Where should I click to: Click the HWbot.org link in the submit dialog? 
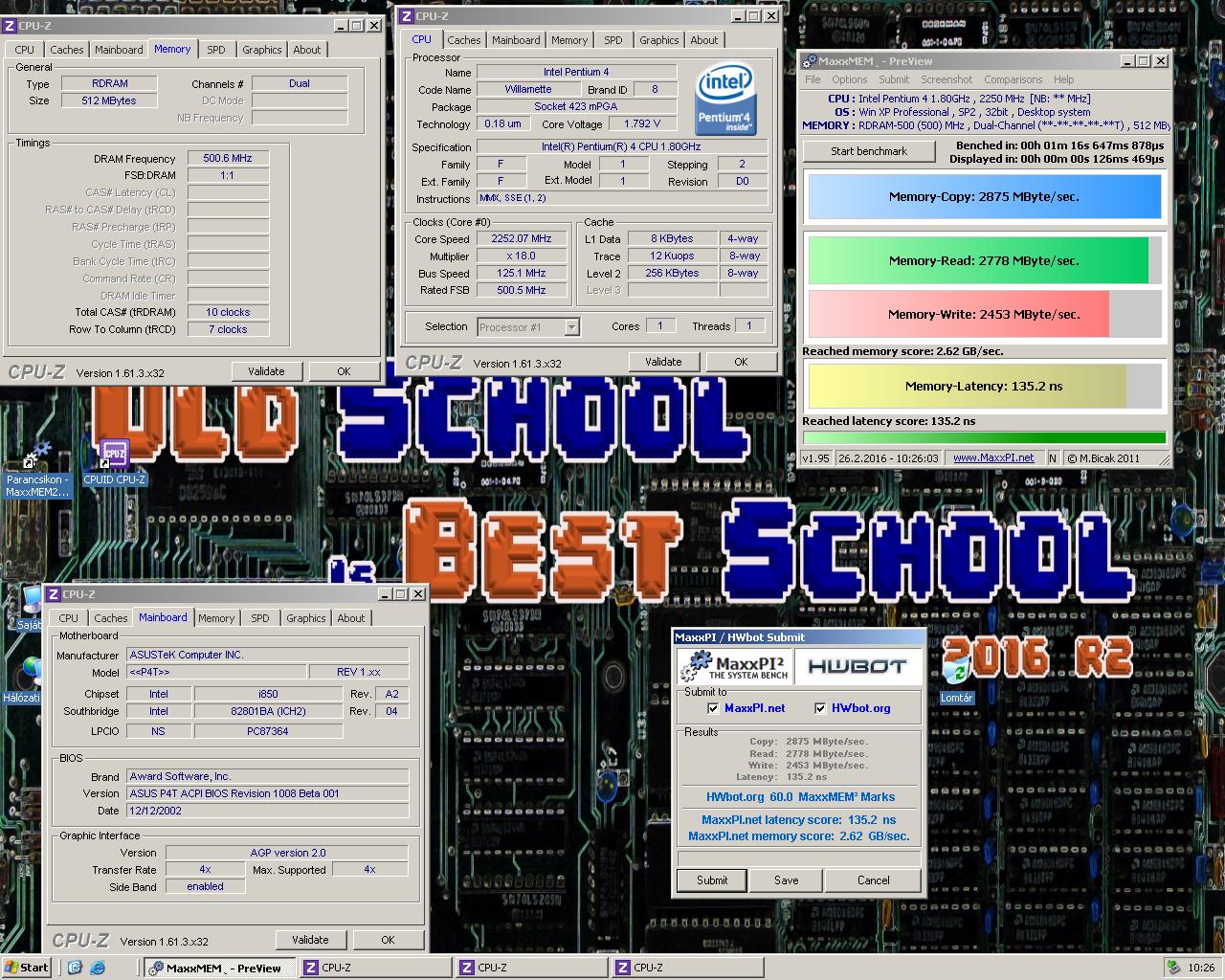(861, 708)
